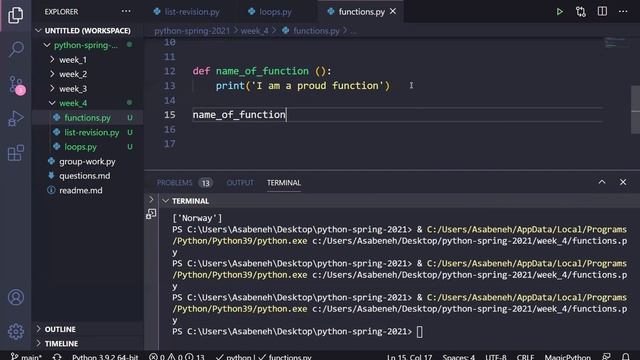The width and height of the screenshot is (640, 360).
Task: Expand the Outline section
Action: click(87, 329)
